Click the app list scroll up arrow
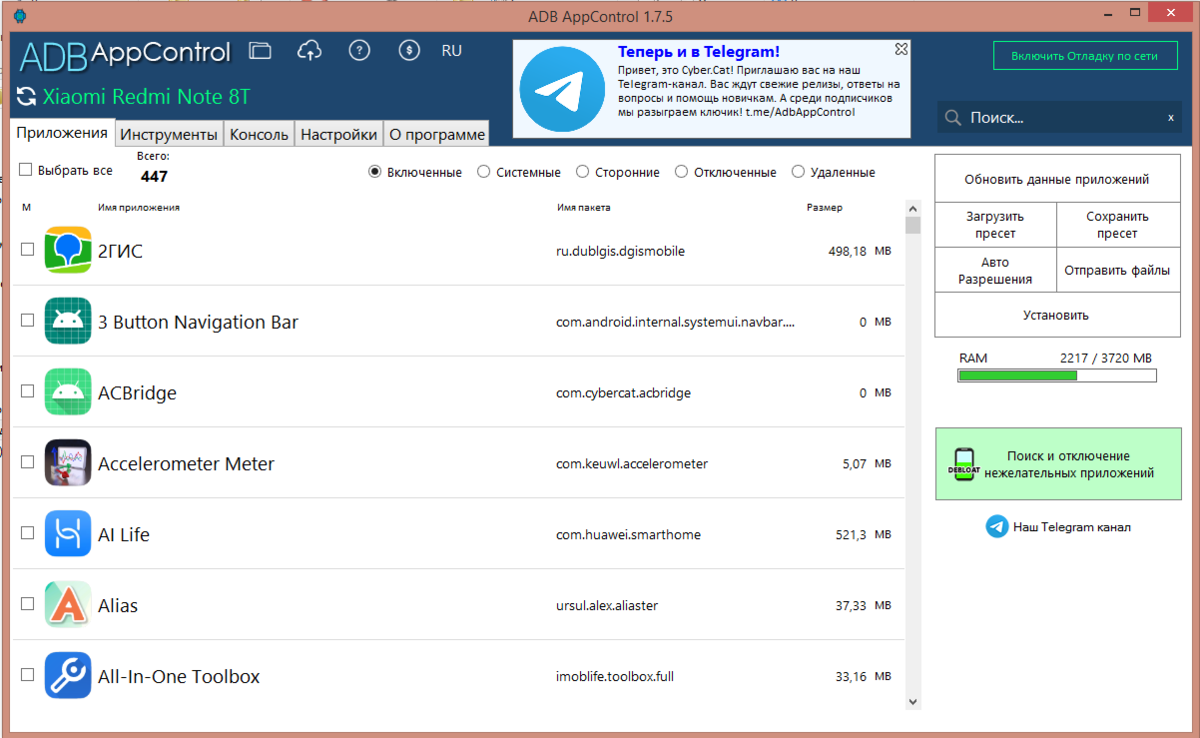 [x=912, y=207]
